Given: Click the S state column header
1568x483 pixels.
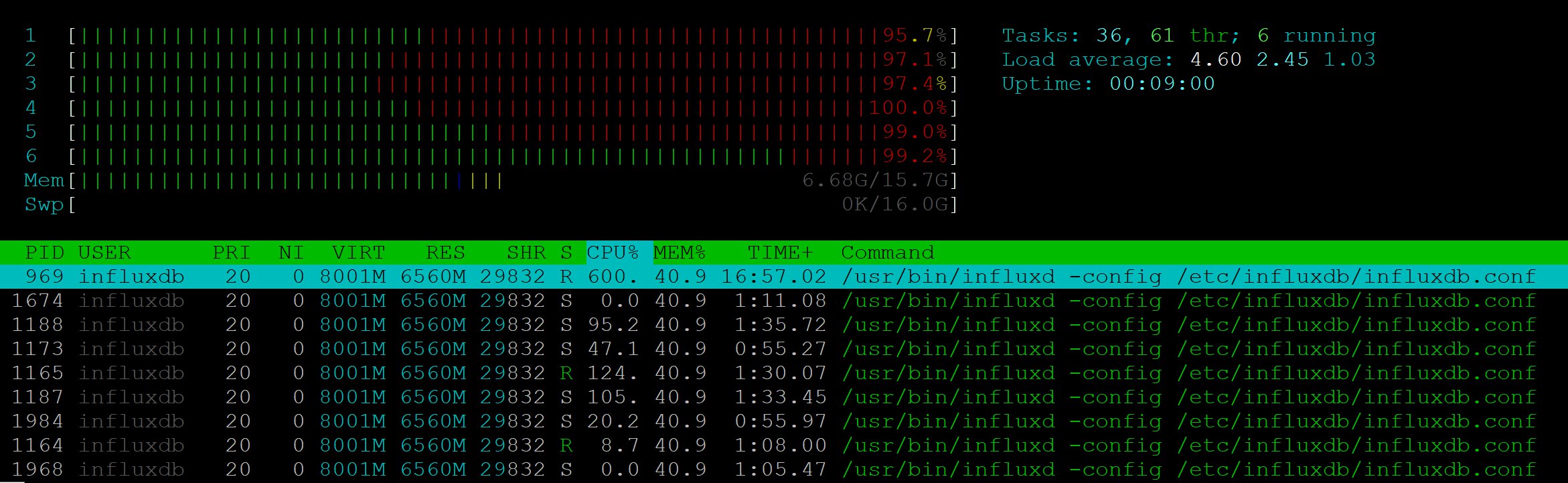Looking at the screenshot, I should 566,253.
